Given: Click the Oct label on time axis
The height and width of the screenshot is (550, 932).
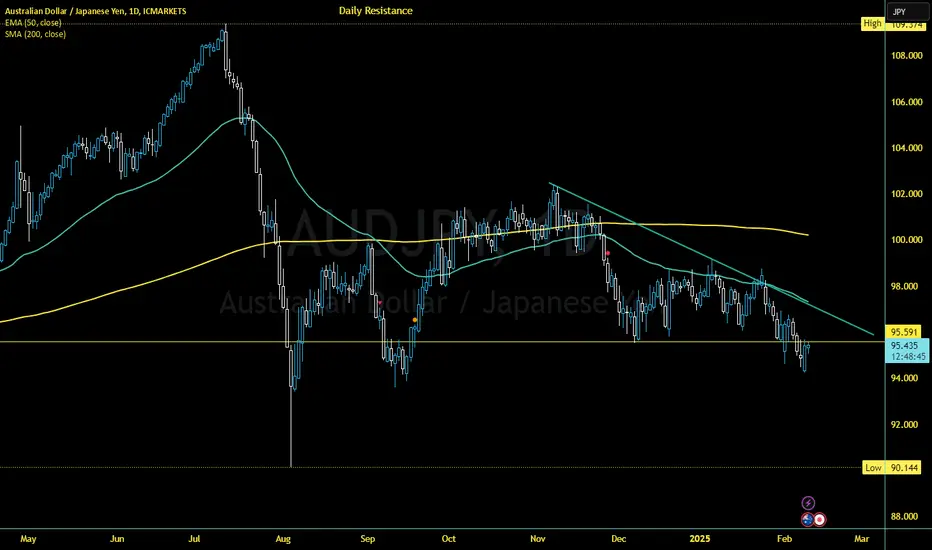Looking at the screenshot, I should point(449,539).
